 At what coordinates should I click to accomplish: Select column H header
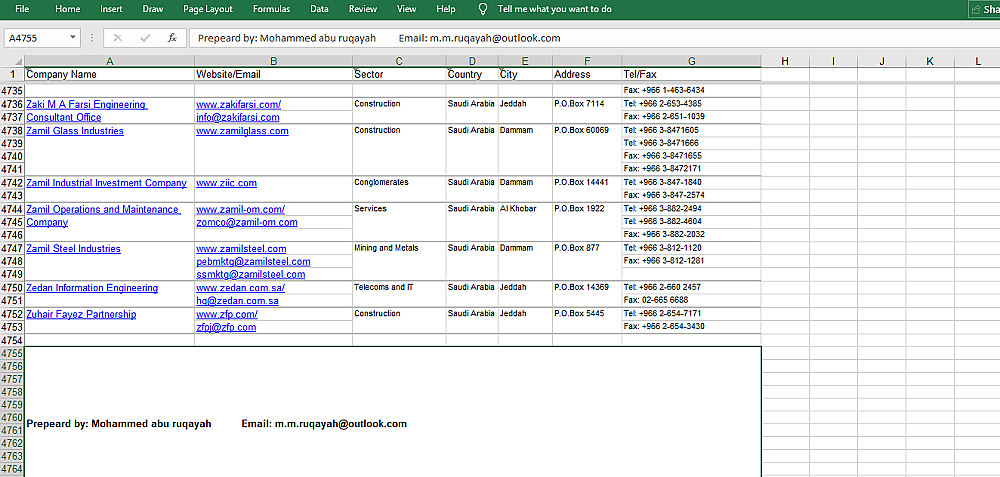point(785,61)
